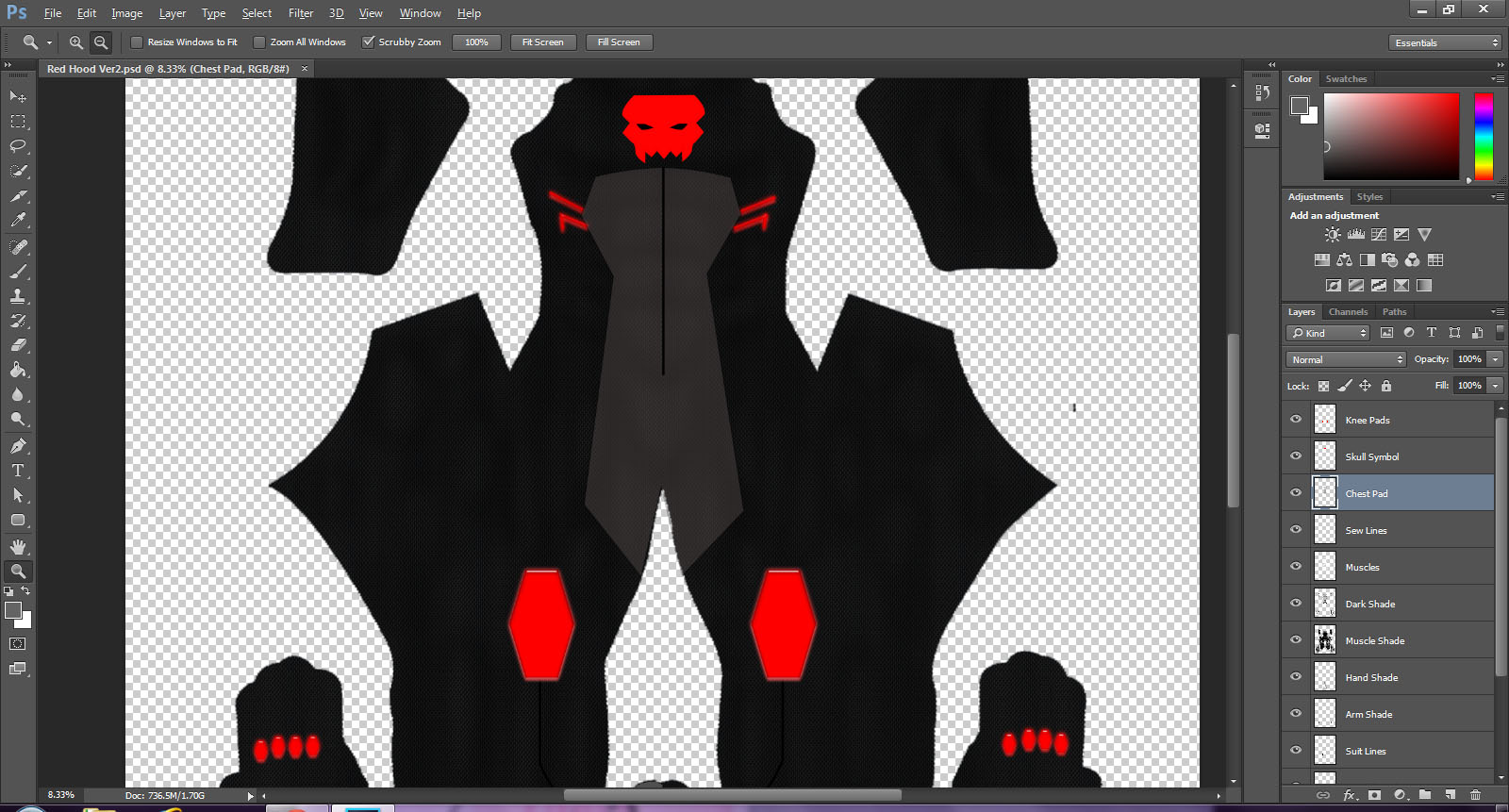Select the Blur tool
This screenshot has height=812, width=1509.
[18, 394]
